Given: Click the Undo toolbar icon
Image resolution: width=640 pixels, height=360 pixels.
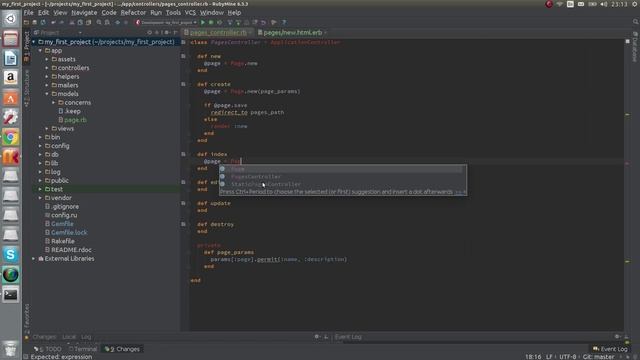Looking at the screenshot, I should pyautogui.click(x=53, y=22).
